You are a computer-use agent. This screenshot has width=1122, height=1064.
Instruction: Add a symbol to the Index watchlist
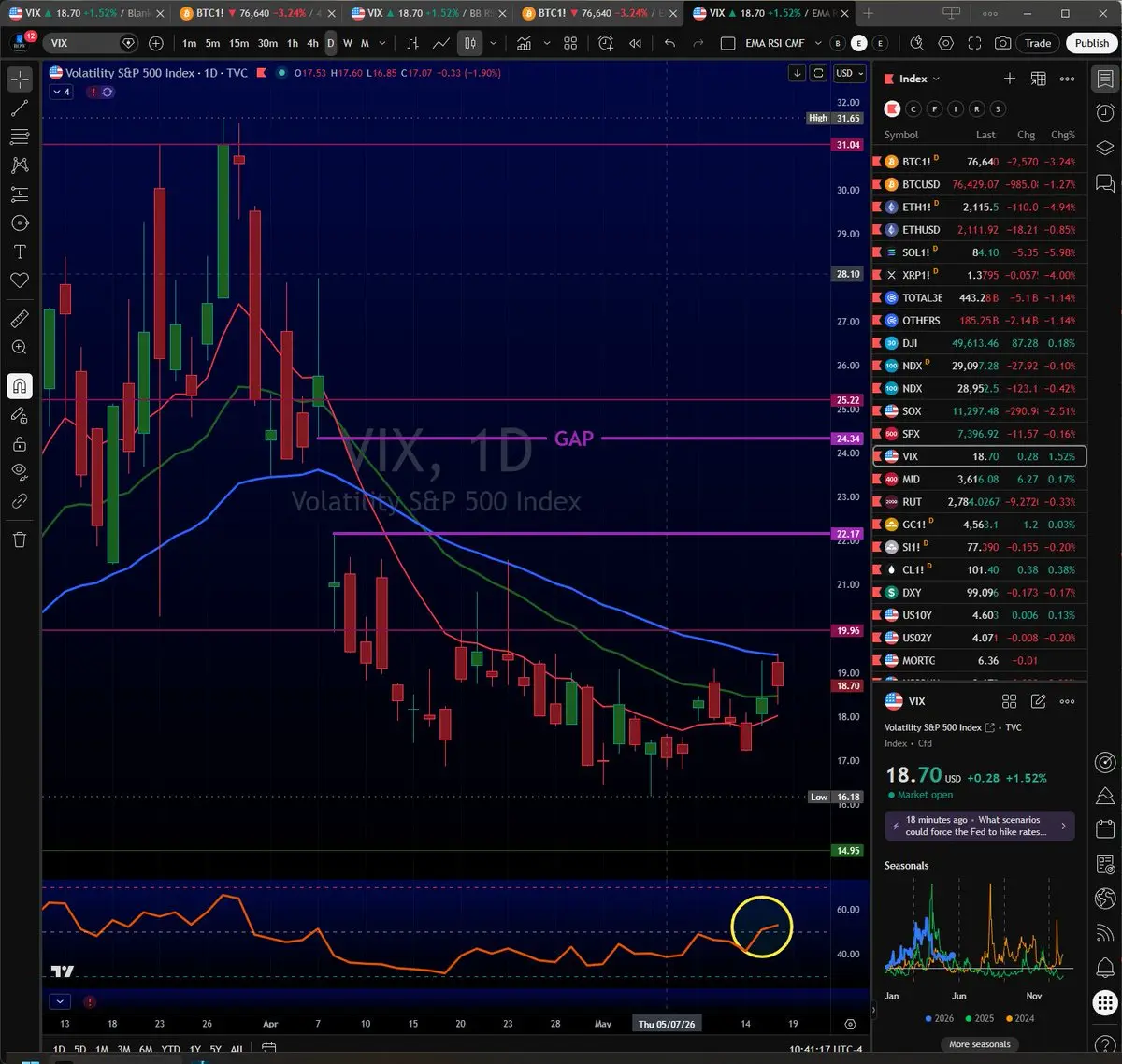(x=1010, y=79)
